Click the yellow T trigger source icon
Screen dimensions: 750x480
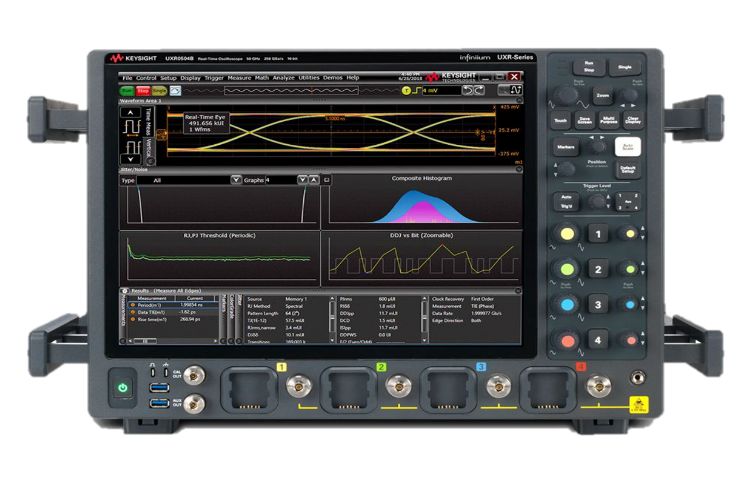[x=406, y=90]
